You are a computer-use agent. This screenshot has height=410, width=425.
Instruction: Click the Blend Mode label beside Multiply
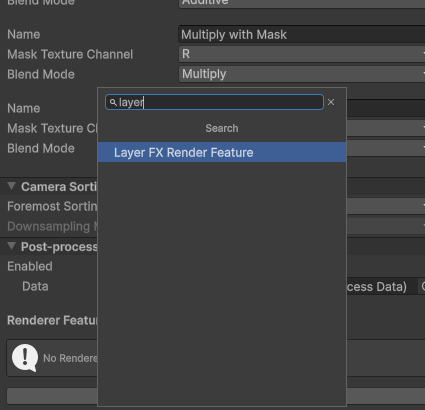(x=41, y=74)
